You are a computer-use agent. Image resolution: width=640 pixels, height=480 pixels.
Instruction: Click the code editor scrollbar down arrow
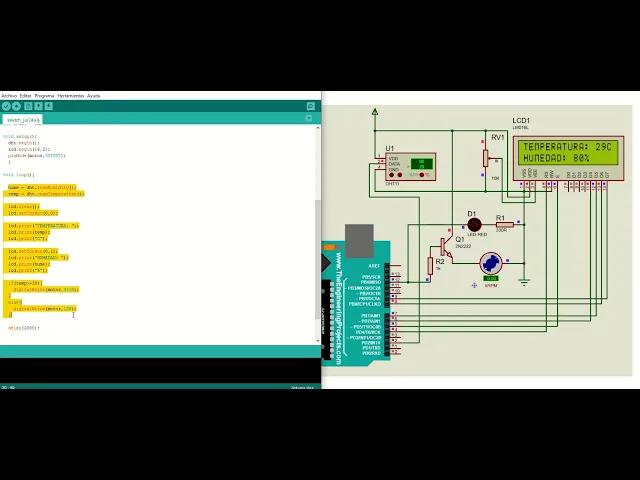[x=318, y=340]
